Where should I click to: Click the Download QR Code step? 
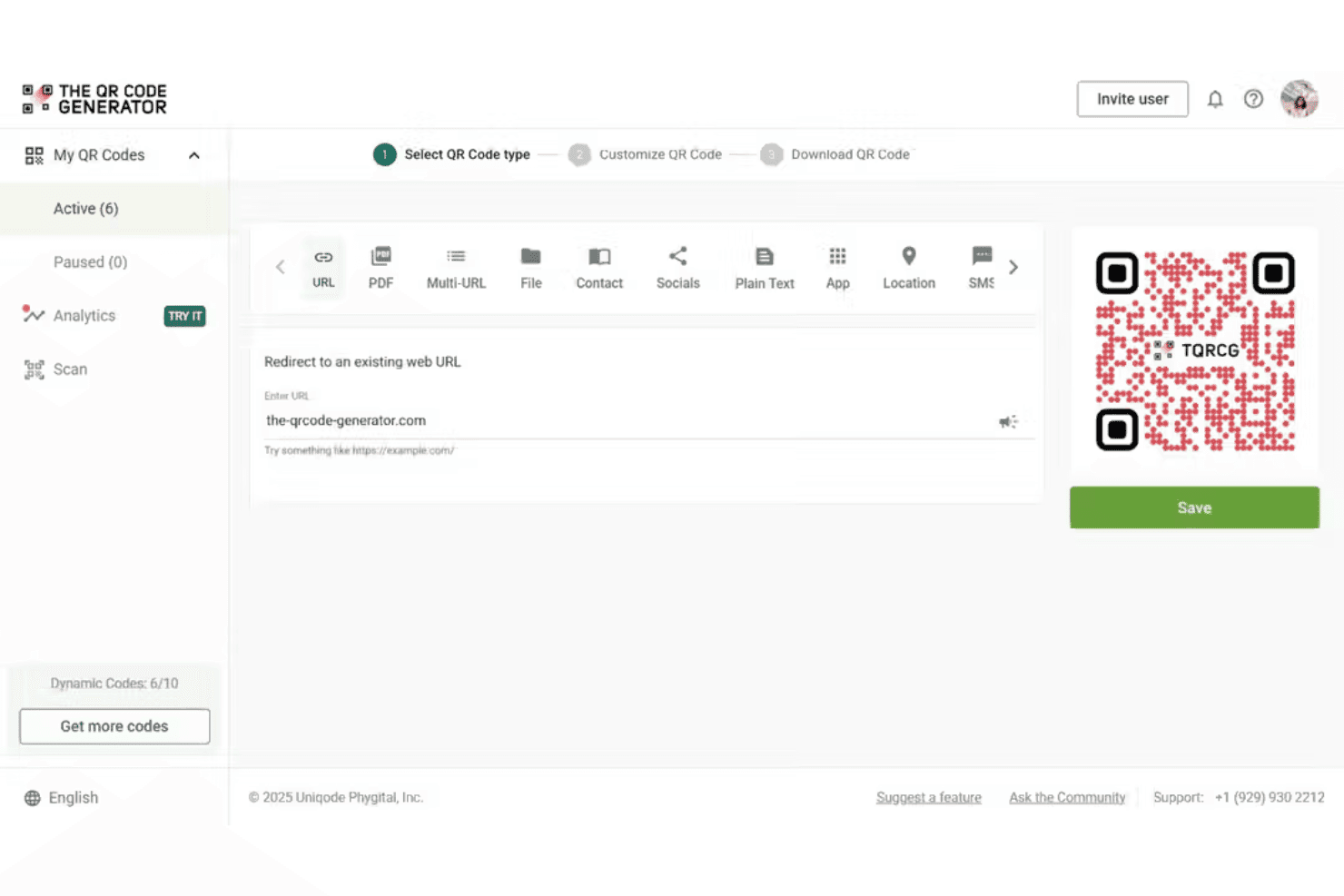coord(835,154)
